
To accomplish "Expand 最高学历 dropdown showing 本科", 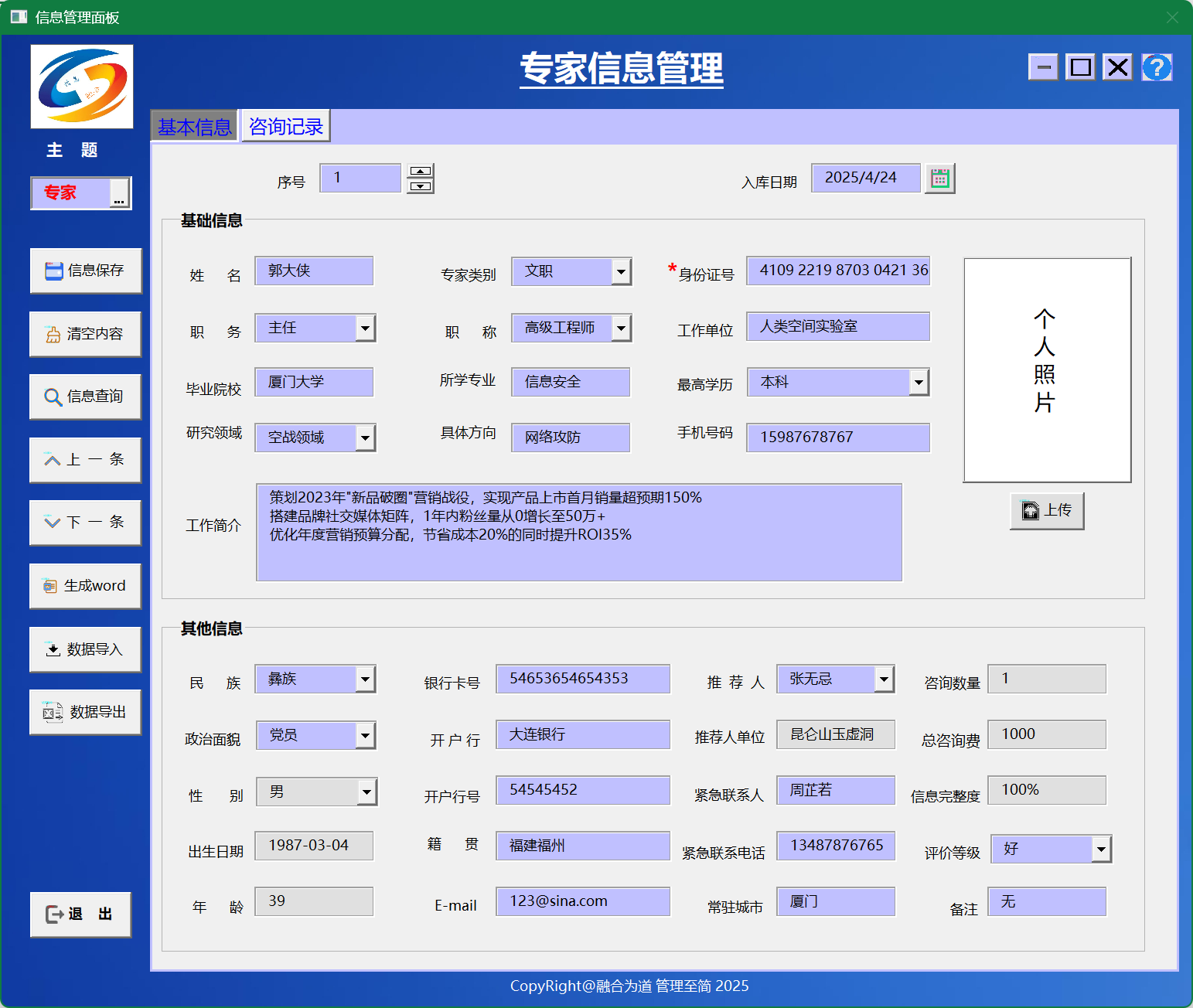I will tap(918, 383).
